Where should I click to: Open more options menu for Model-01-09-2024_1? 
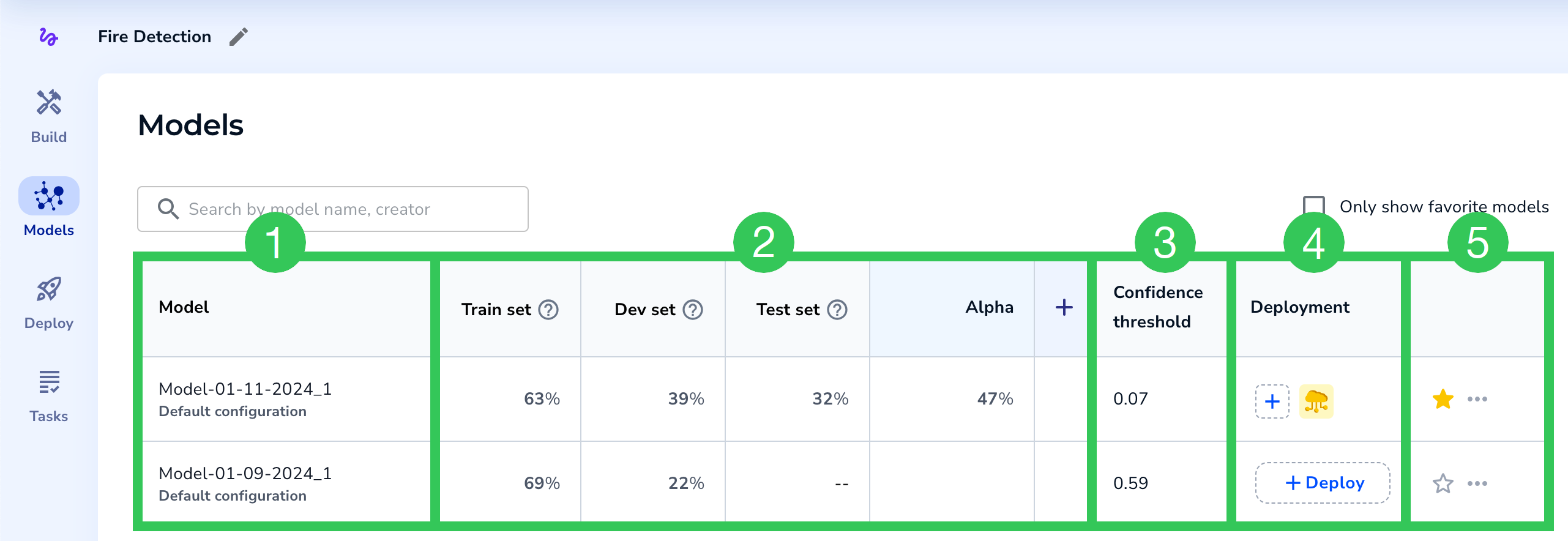(x=1477, y=483)
